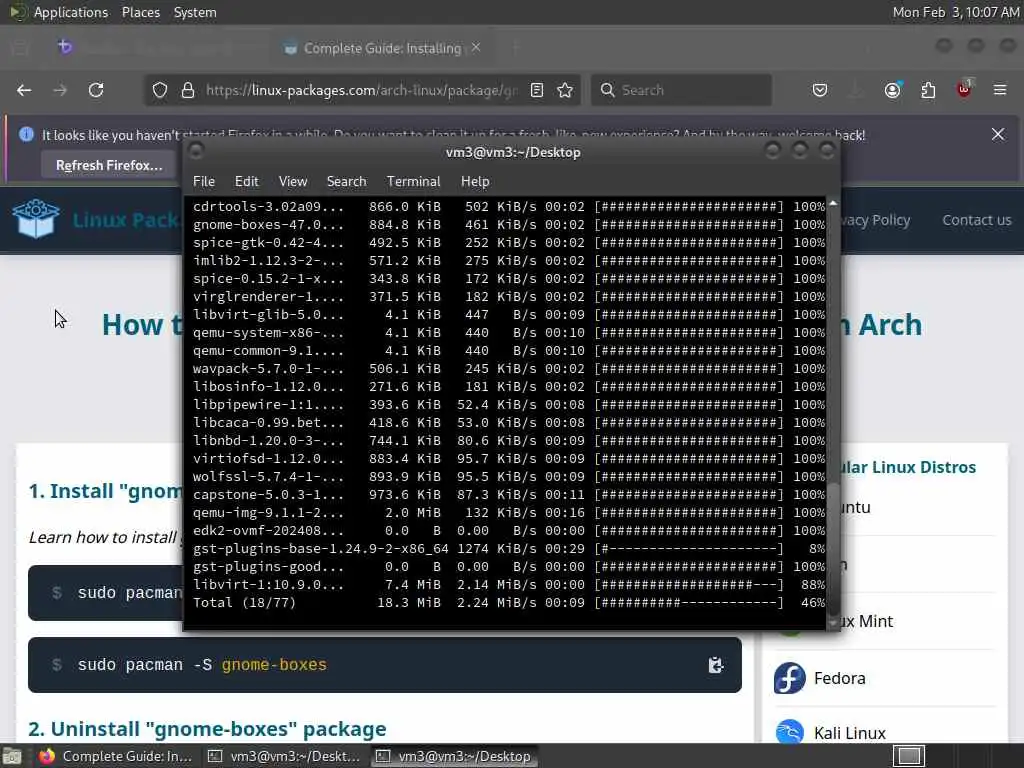Click the uBlock Origin extension icon

[x=965, y=89]
